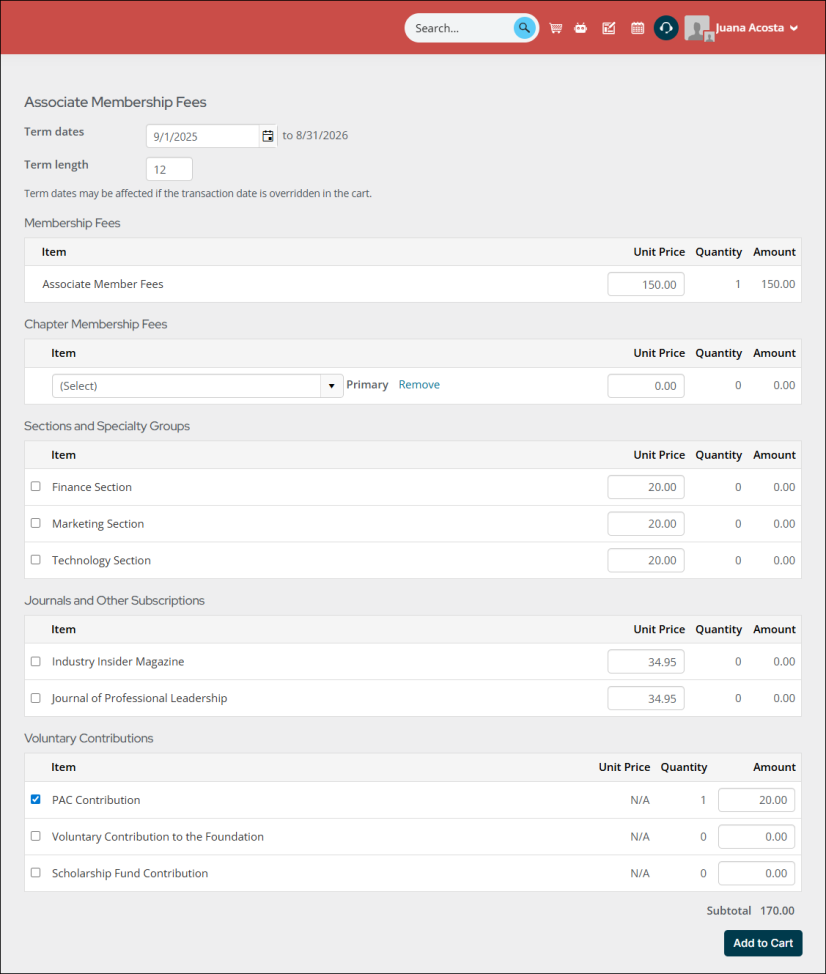Click the search magnifier button
The image size is (826, 974).
[524, 28]
